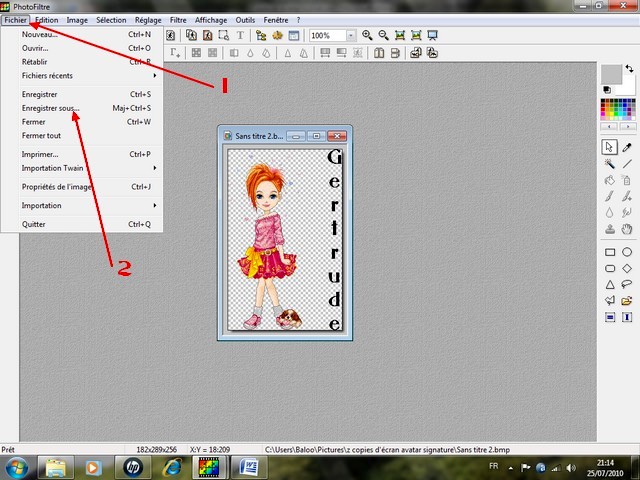The width and height of the screenshot is (640, 480).
Task: Select the Advanced paintbrush tool
Action: click(627, 196)
